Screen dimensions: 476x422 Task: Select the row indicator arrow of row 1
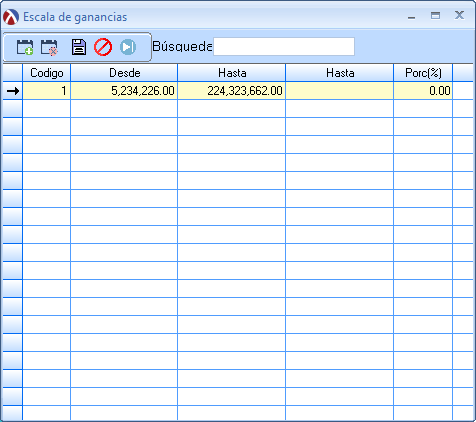point(13,91)
